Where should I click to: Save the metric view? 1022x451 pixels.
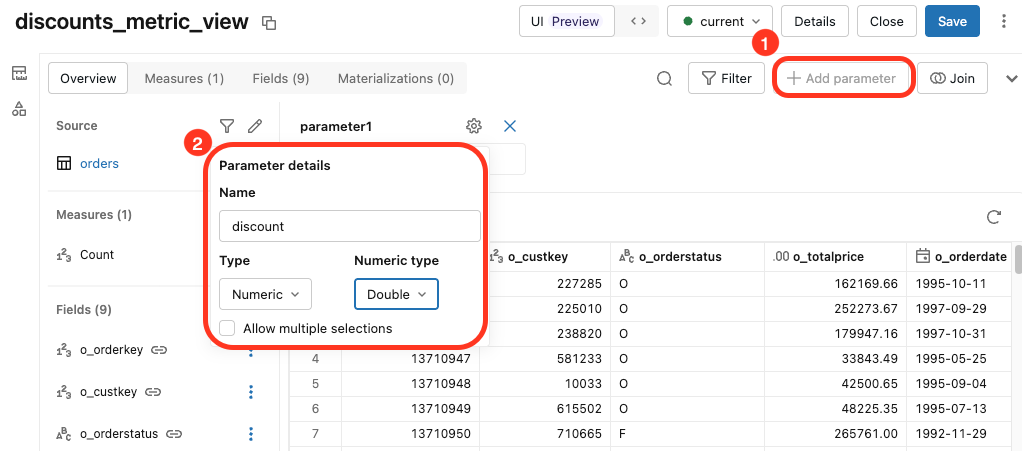click(952, 22)
